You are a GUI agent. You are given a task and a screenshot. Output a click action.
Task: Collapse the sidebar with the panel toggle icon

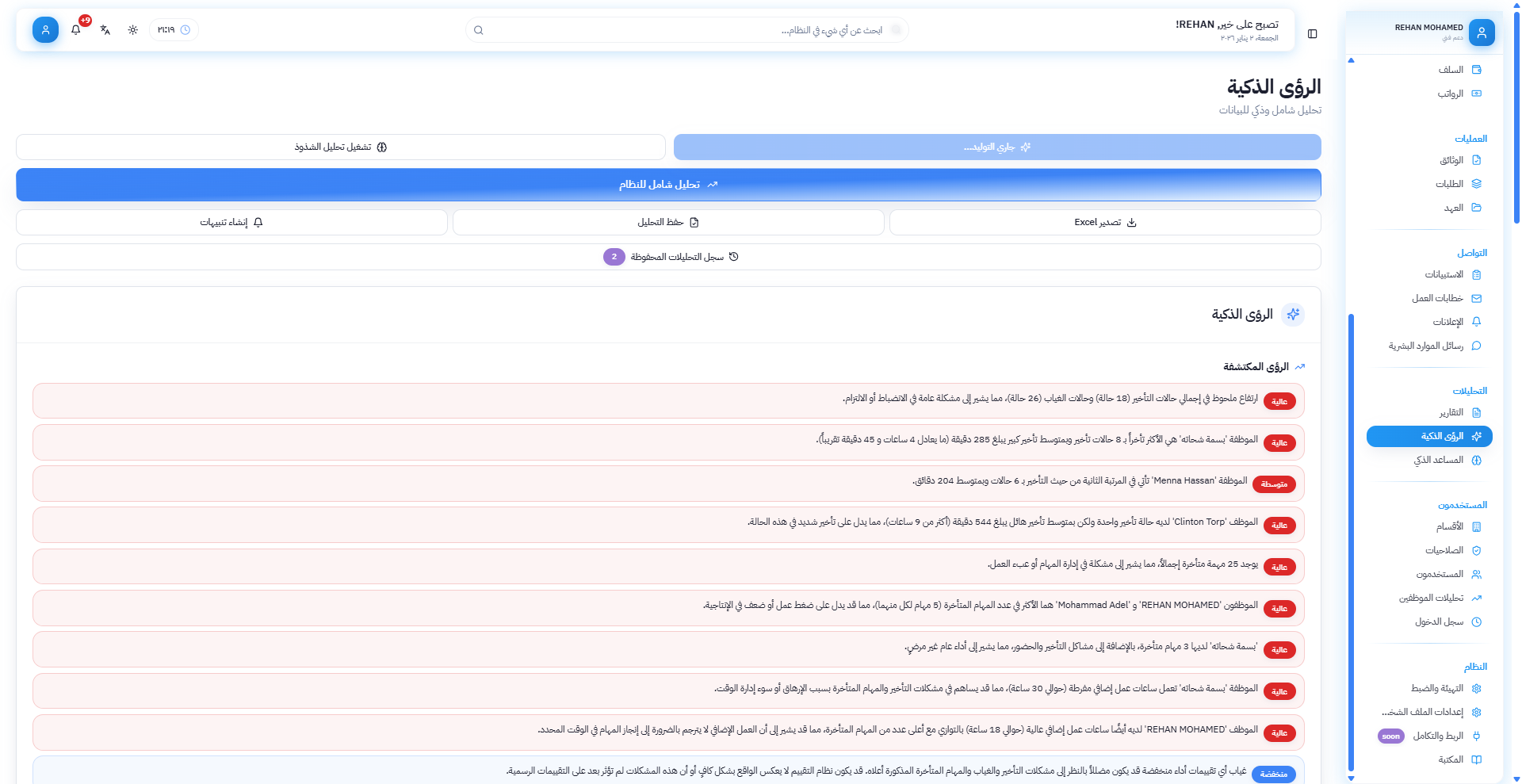(1313, 34)
